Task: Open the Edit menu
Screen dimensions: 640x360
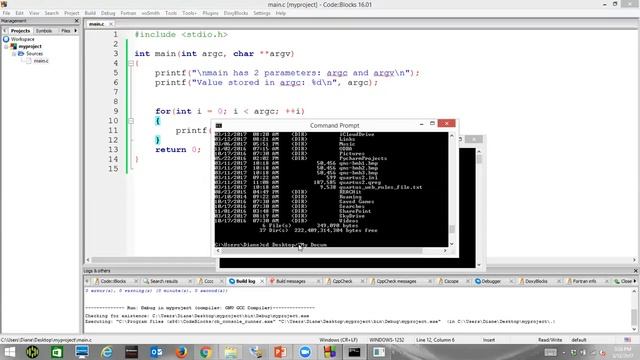Action: (19, 13)
